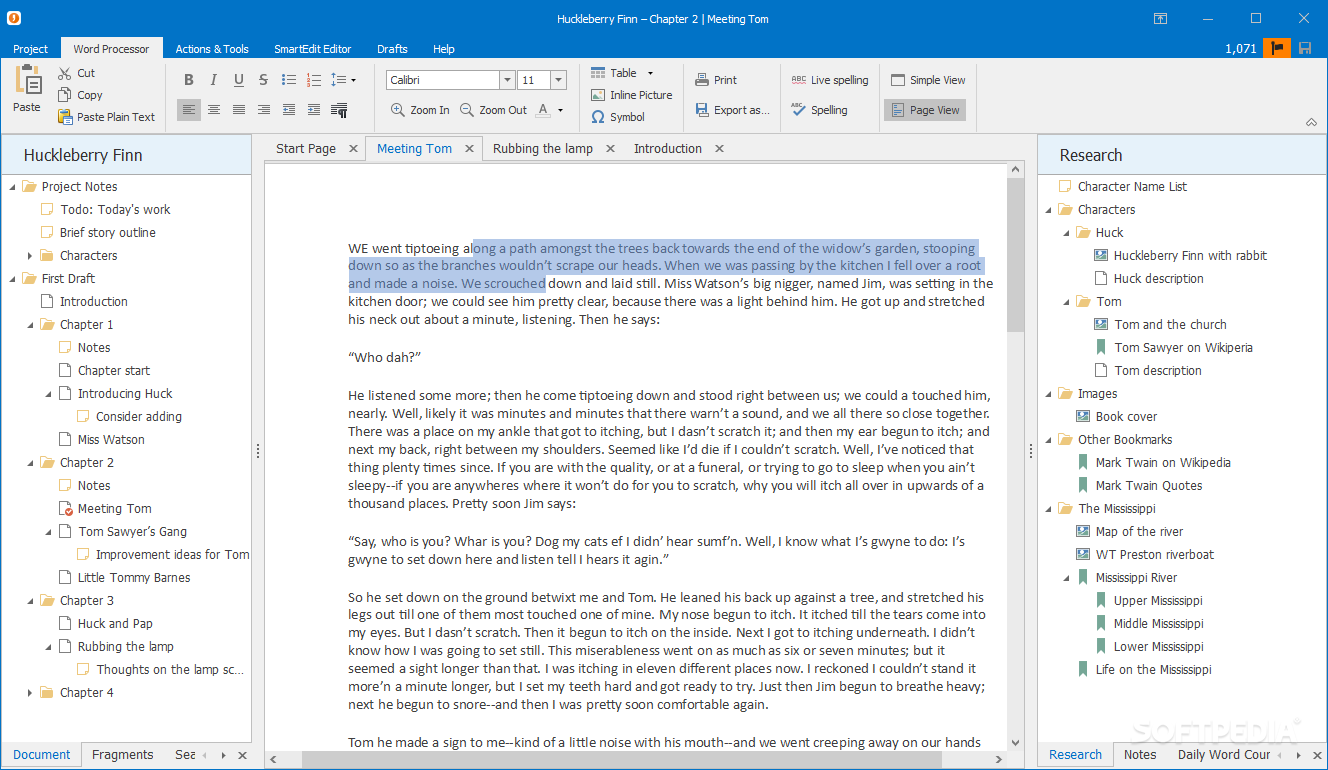Switch to the Rubbing the lamp document tab

click(x=543, y=149)
